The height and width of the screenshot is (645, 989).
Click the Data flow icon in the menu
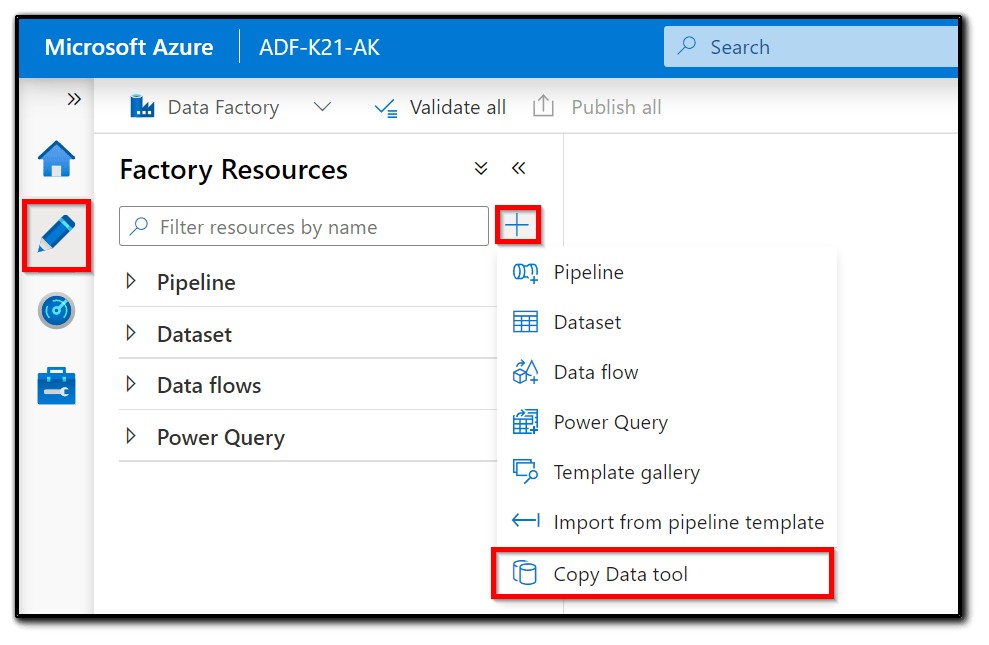pos(525,371)
